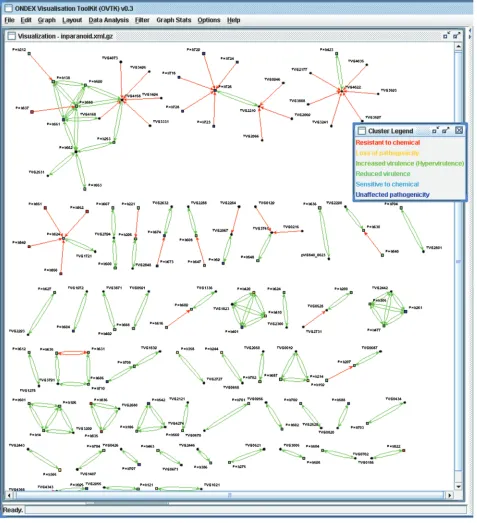Close the Cluster Legend panel
This screenshot has height=523, width=477.
click(459, 130)
